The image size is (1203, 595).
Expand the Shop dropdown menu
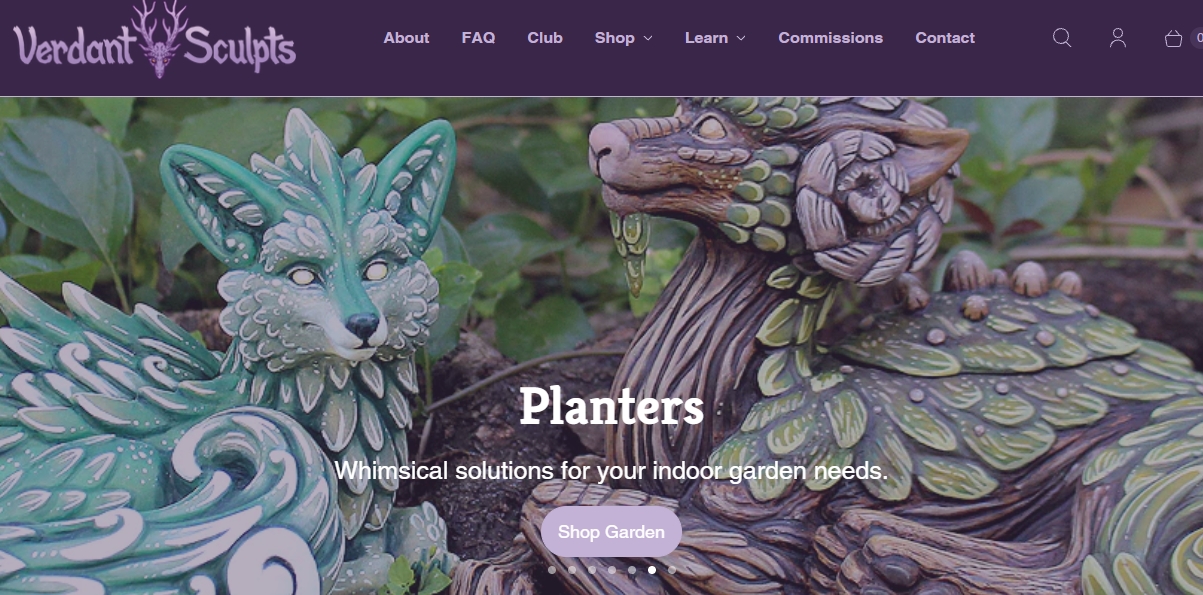point(623,38)
